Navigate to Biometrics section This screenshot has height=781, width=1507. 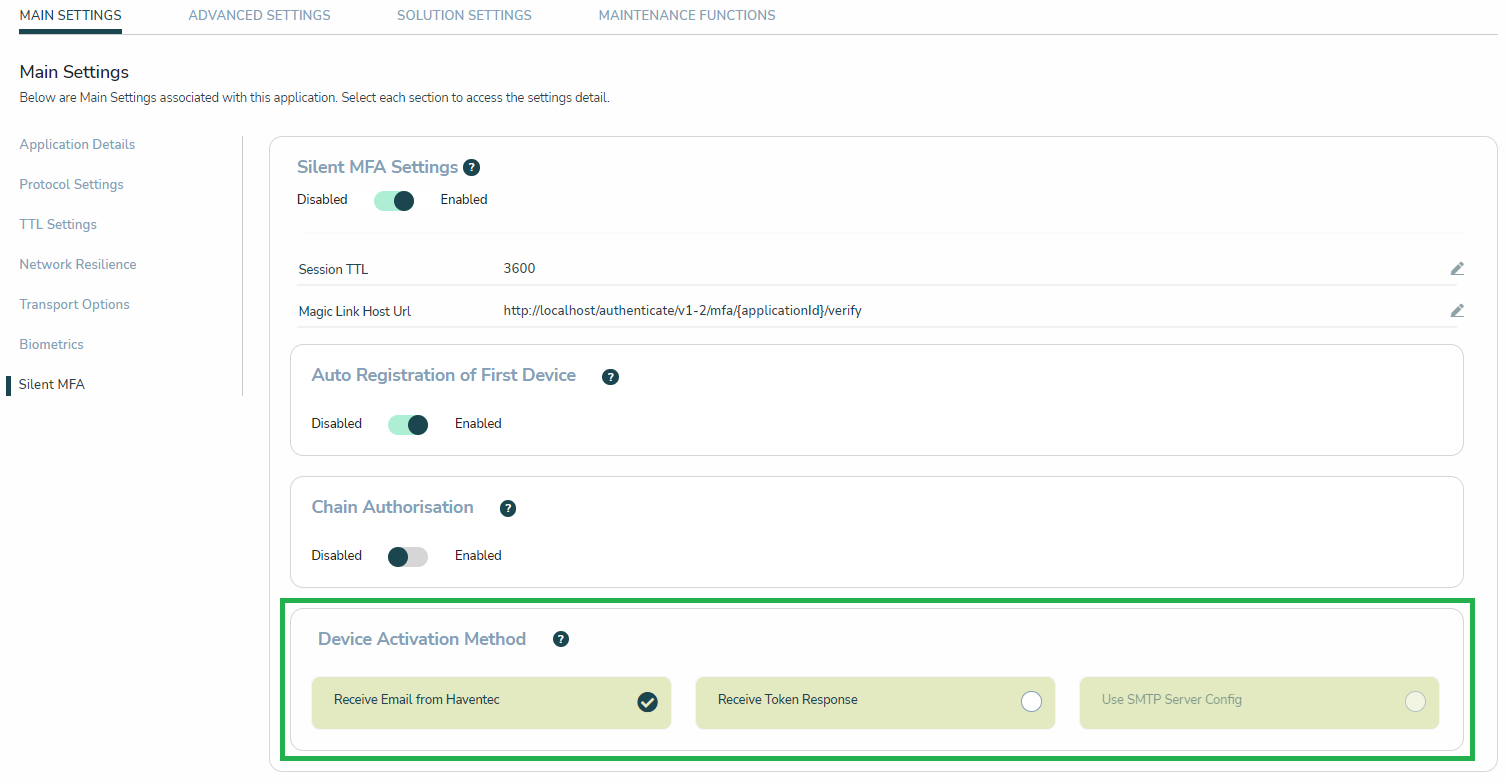pos(51,344)
